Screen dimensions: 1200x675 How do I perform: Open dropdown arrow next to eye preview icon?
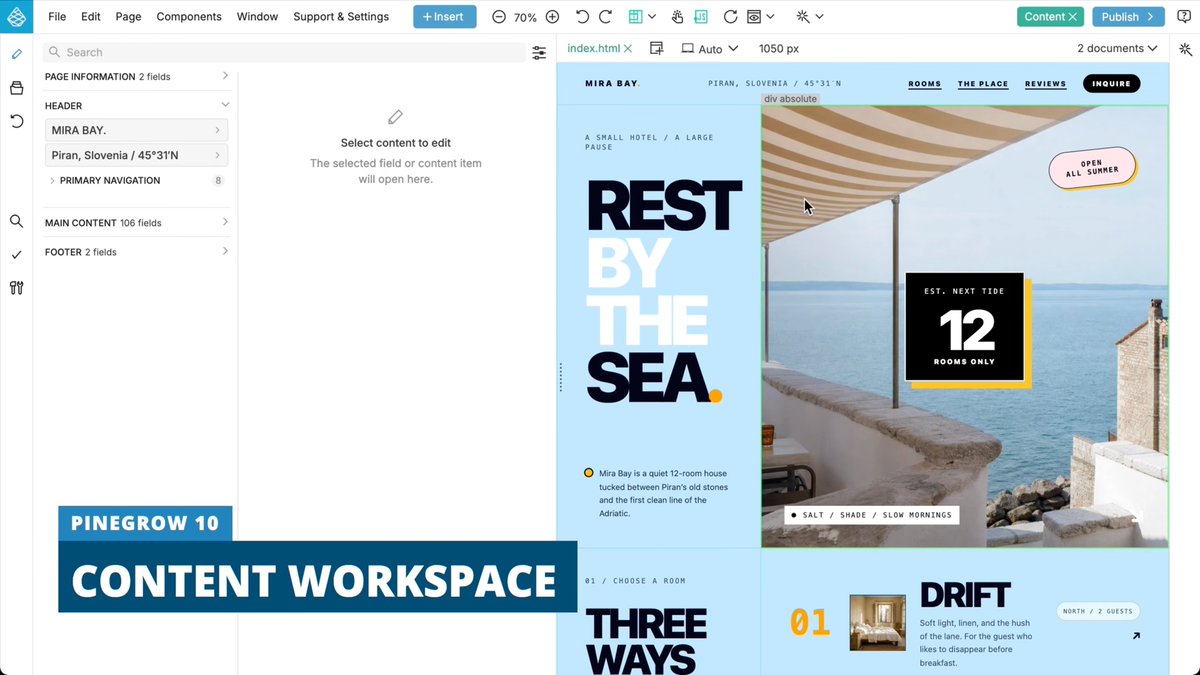[771, 17]
